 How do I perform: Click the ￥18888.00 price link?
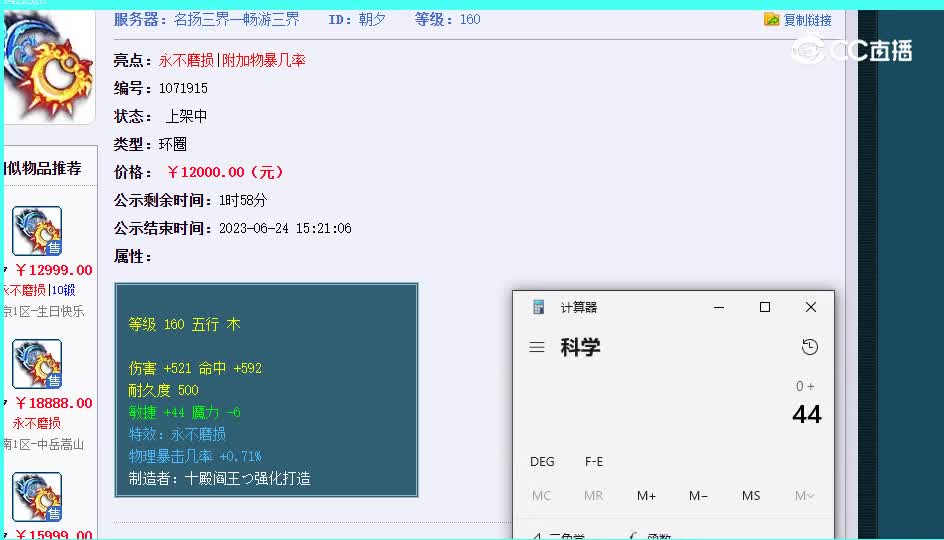[x=54, y=403]
